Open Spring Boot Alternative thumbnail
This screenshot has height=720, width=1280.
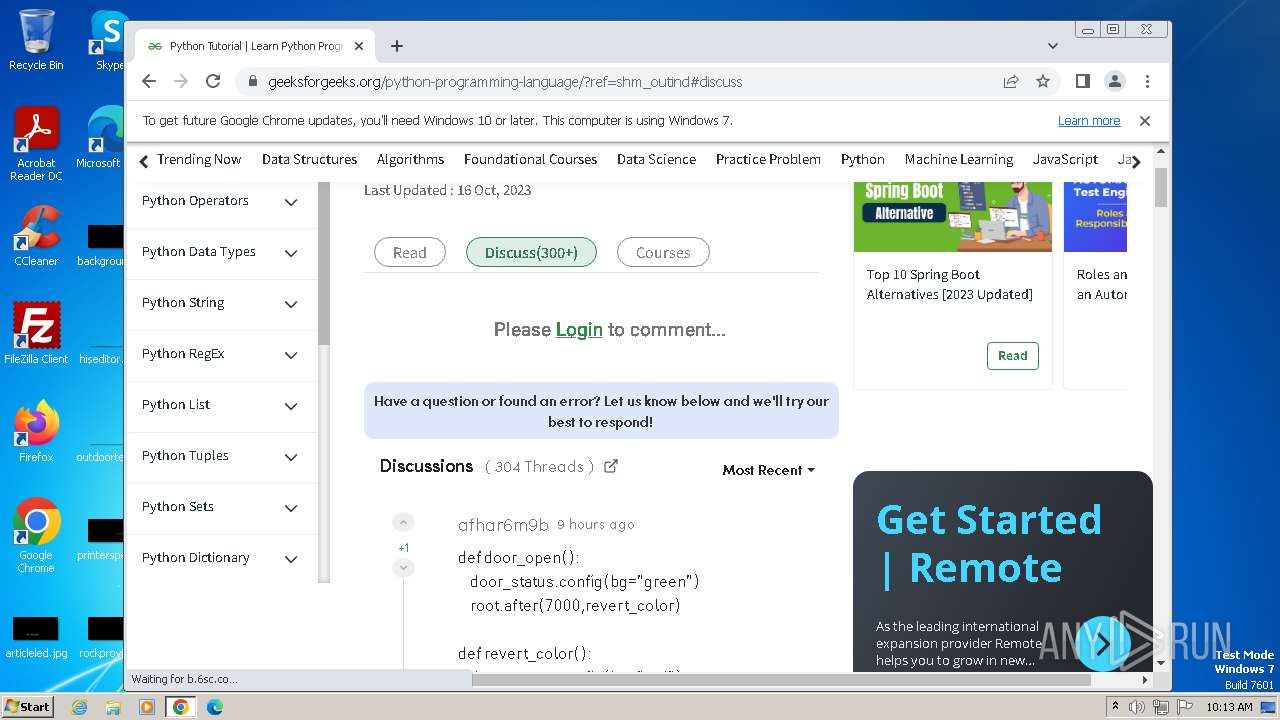(x=953, y=217)
